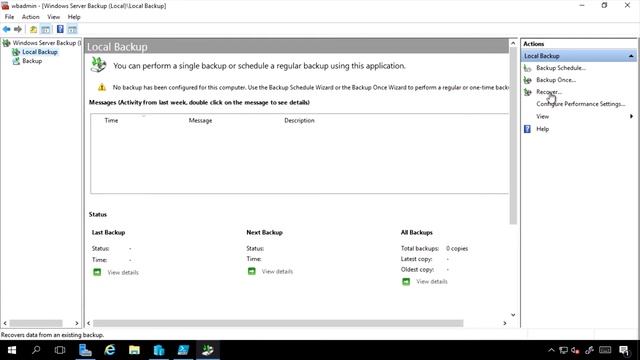
Task: Click the main pane vertical scrollbar thumb
Action: pos(513,136)
